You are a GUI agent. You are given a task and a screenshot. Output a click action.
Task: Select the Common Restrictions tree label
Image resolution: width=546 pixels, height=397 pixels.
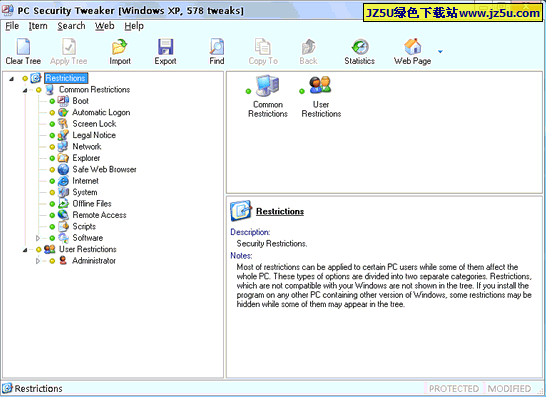click(x=94, y=89)
